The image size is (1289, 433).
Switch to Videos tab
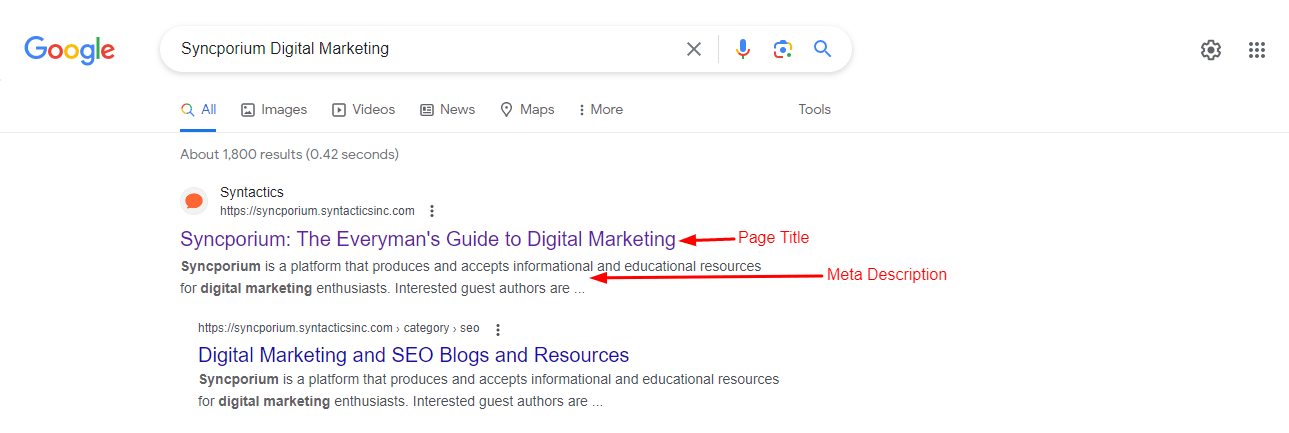[x=364, y=110]
